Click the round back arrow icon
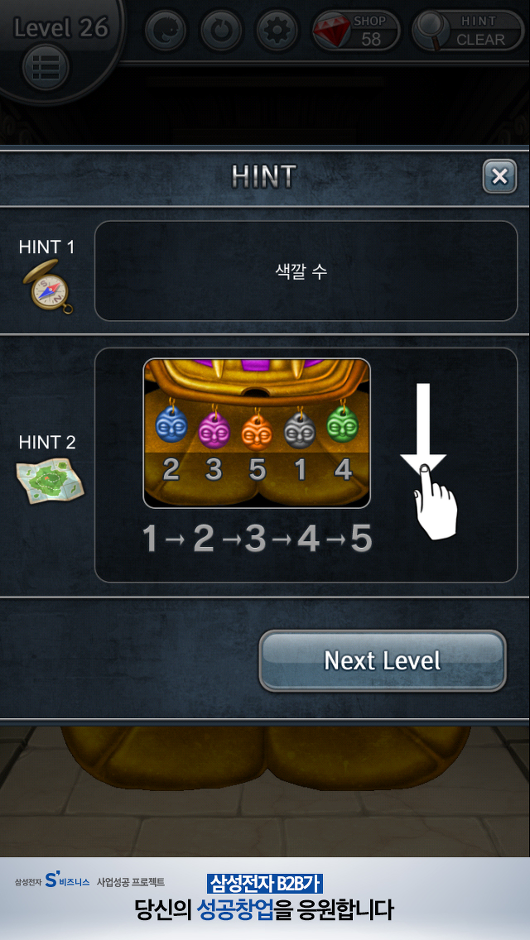530x940 pixels. point(165,30)
